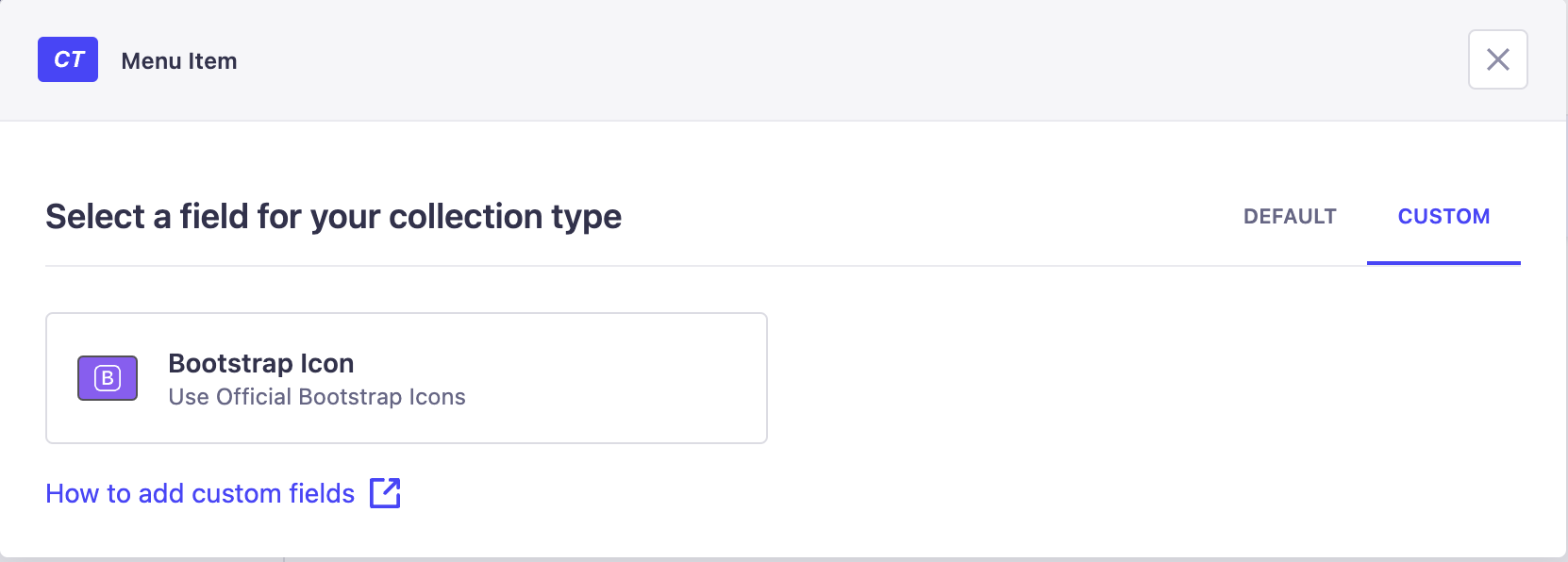Screen dimensions: 1568x562
Task: Click the Use Official Bootstrap Icons description
Action: pyautogui.click(x=317, y=397)
